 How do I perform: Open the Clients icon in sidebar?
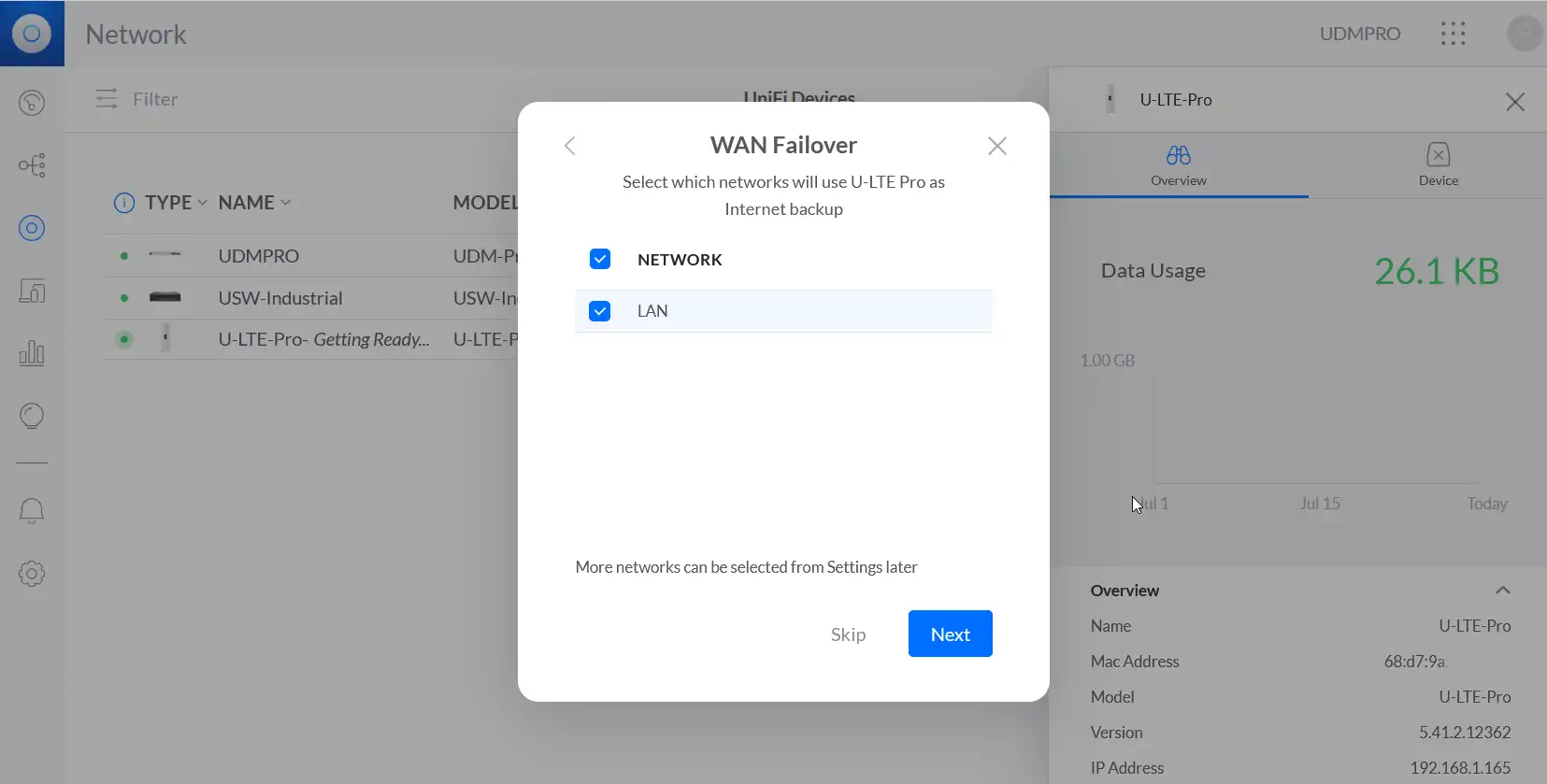pyautogui.click(x=32, y=292)
